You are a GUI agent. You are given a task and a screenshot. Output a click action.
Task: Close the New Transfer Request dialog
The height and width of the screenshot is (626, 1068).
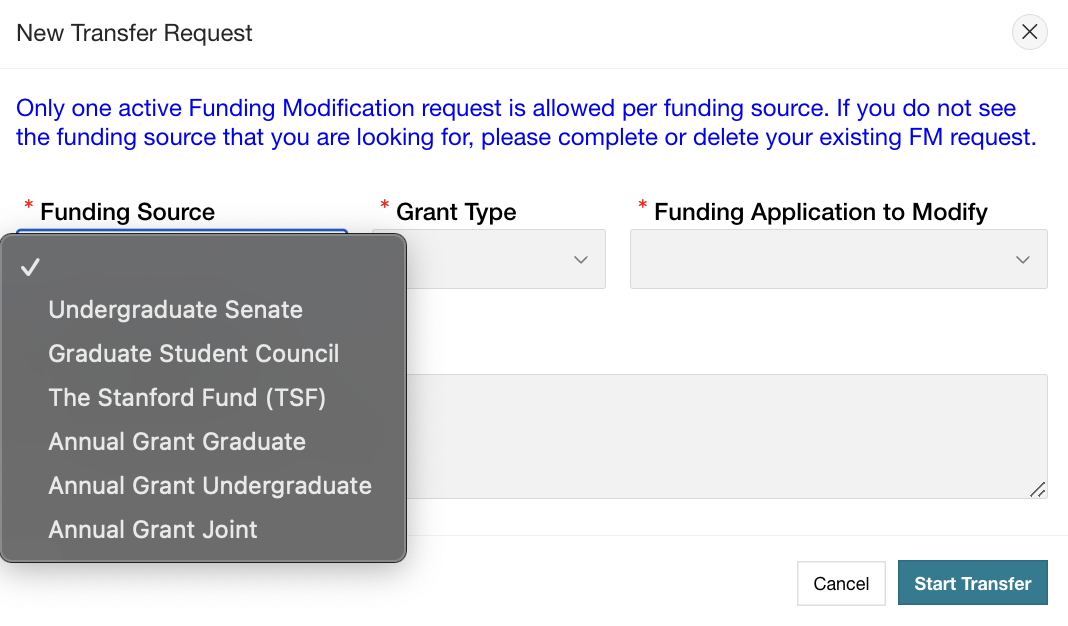pos(1030,32)
